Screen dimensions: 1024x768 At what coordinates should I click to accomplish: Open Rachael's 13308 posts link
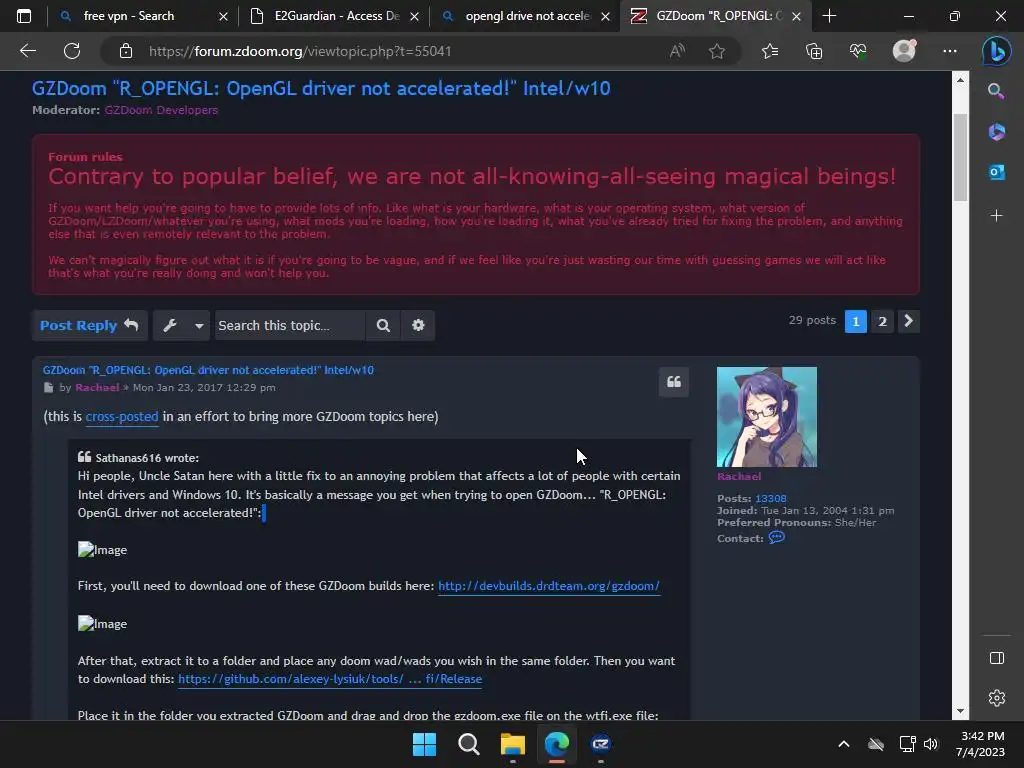click(x=771, y=498)
